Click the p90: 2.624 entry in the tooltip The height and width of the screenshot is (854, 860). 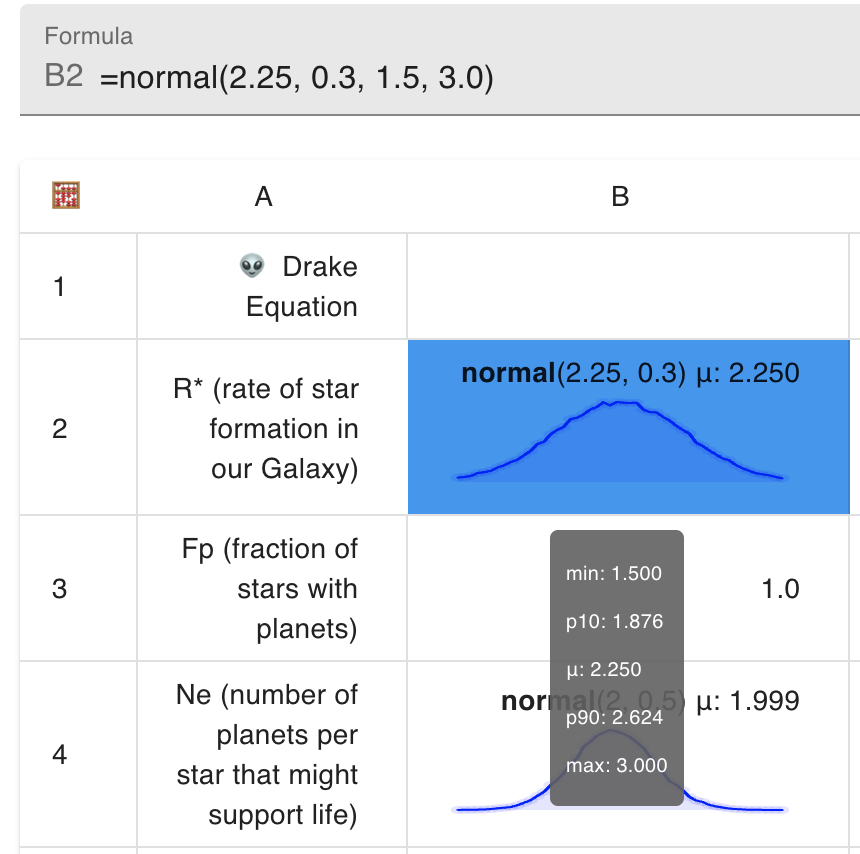point(616,717)
